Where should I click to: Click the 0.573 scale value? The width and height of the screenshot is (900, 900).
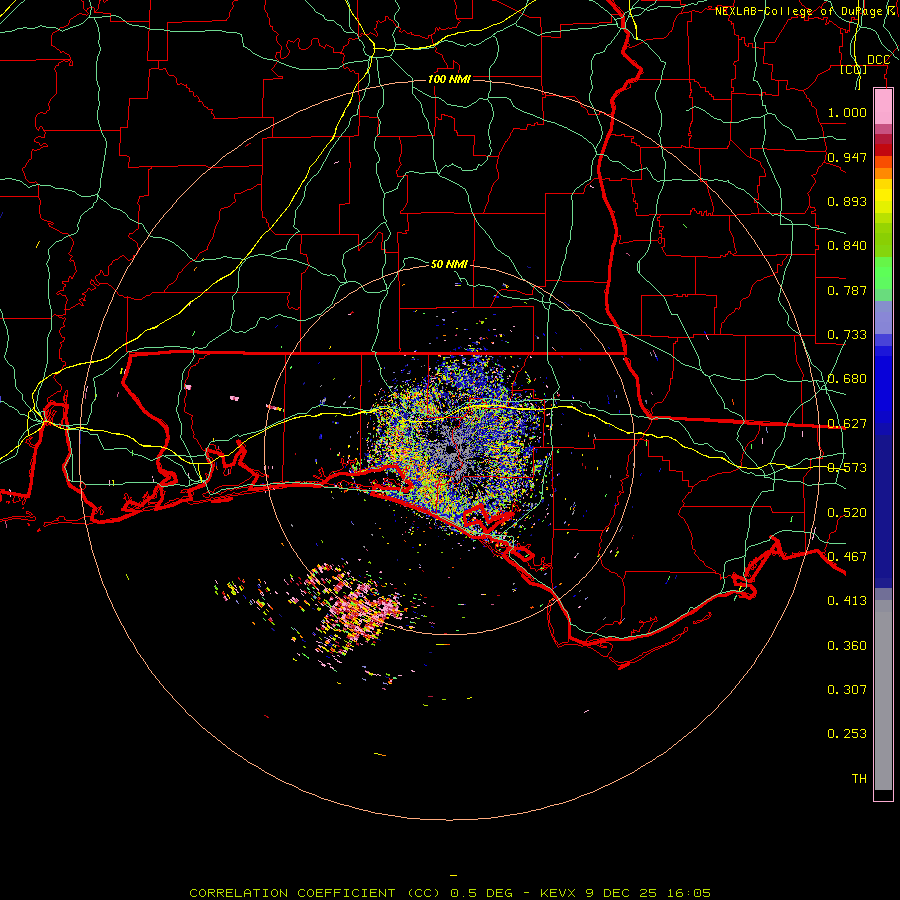point(847,468)
